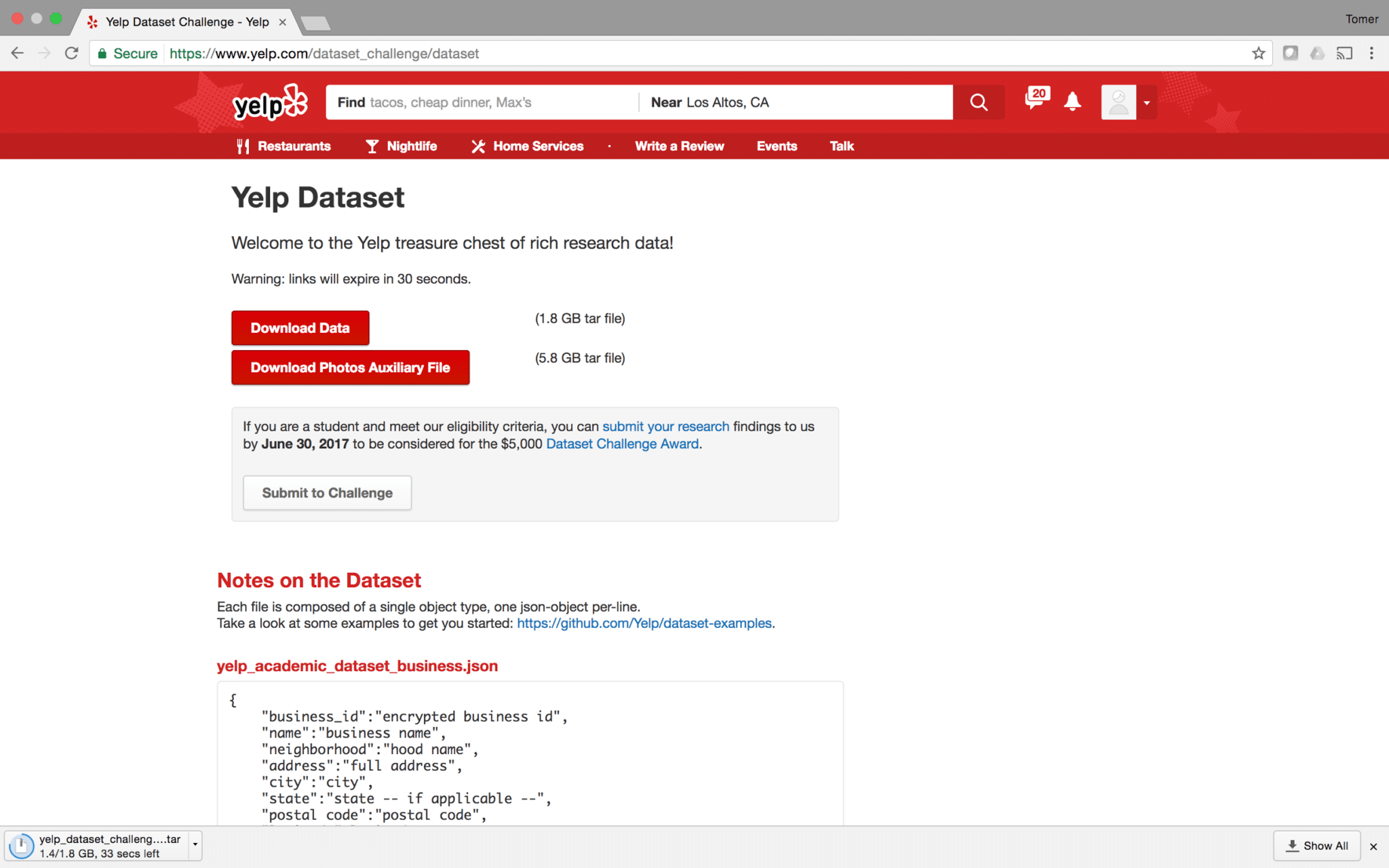1389x868 pixels.
Task: Click the Chrome cast extension icon
Action: coord(1344,54)
